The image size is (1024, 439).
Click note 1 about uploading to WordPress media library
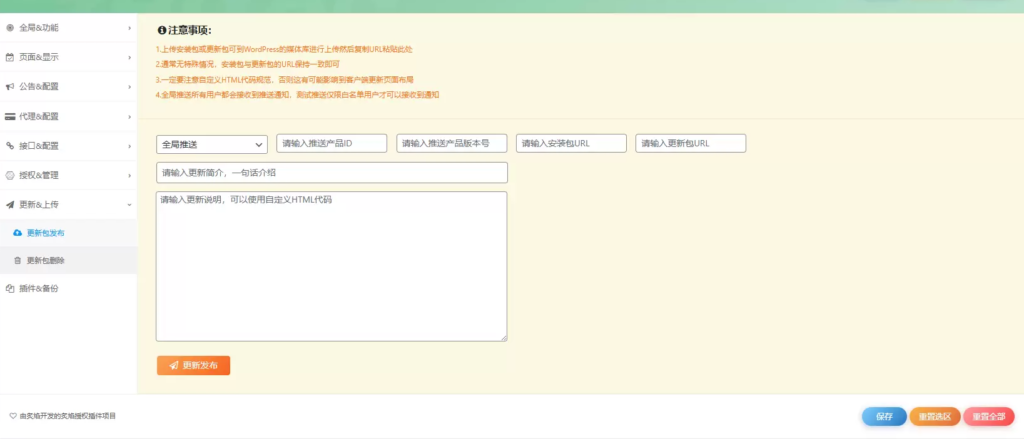284,49
